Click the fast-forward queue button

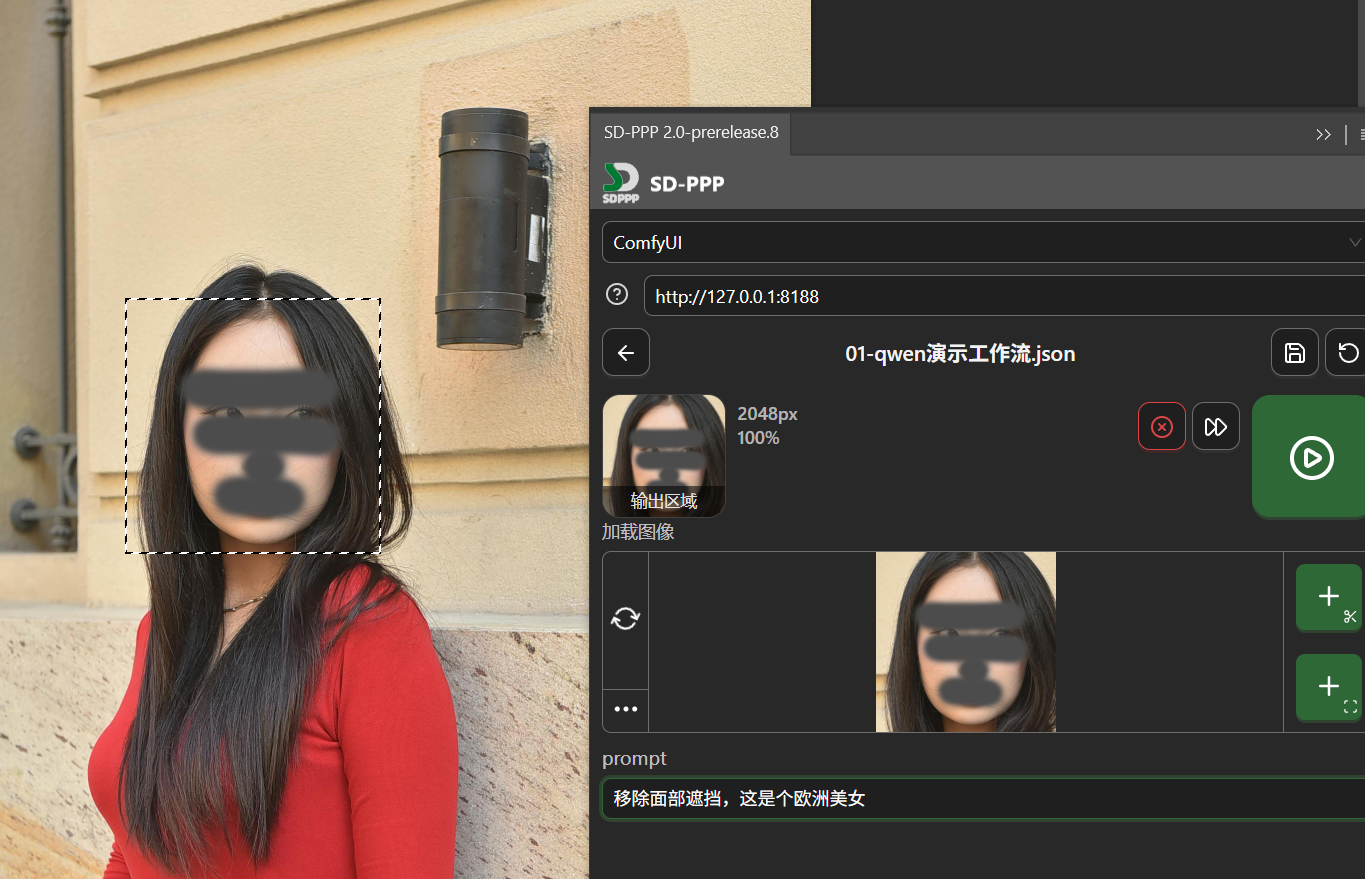[1215, 427]
